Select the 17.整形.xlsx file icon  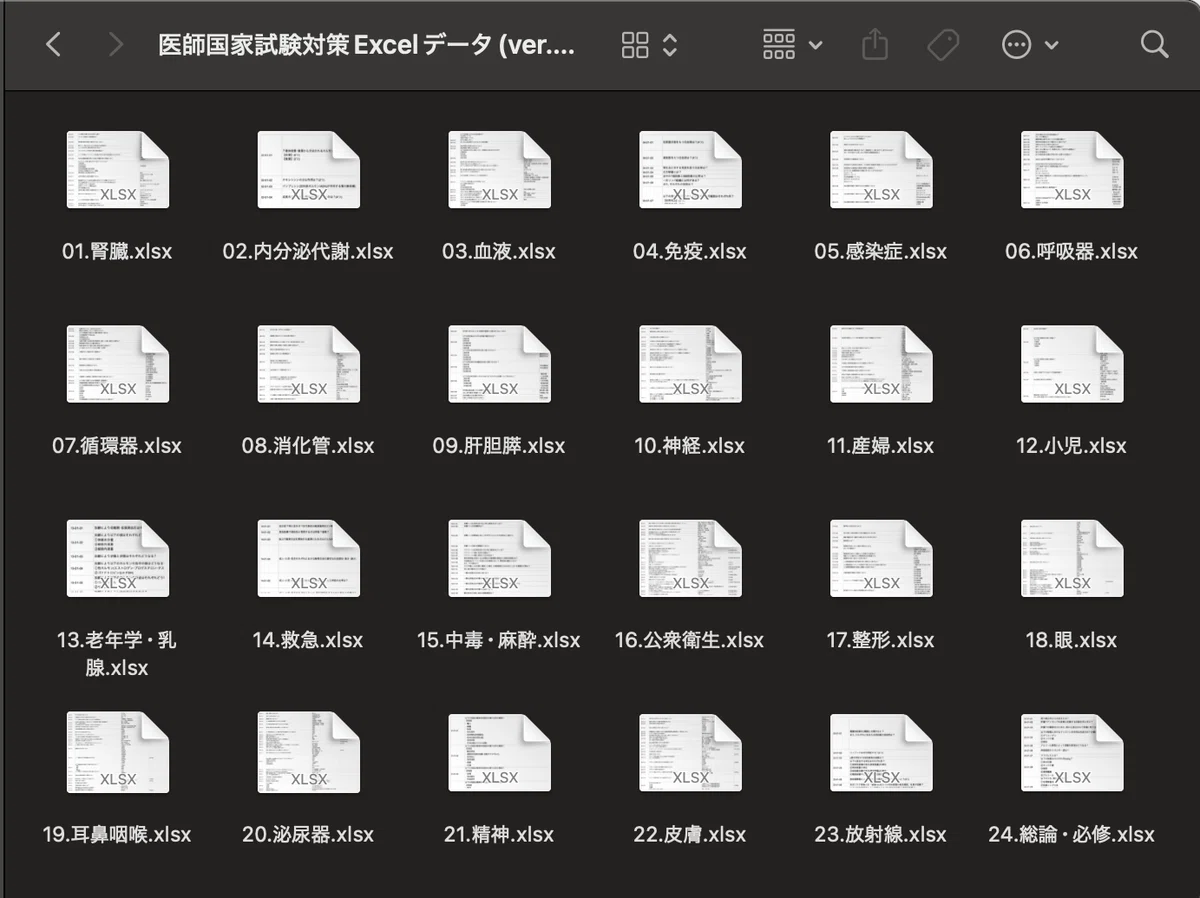[881, 558]
